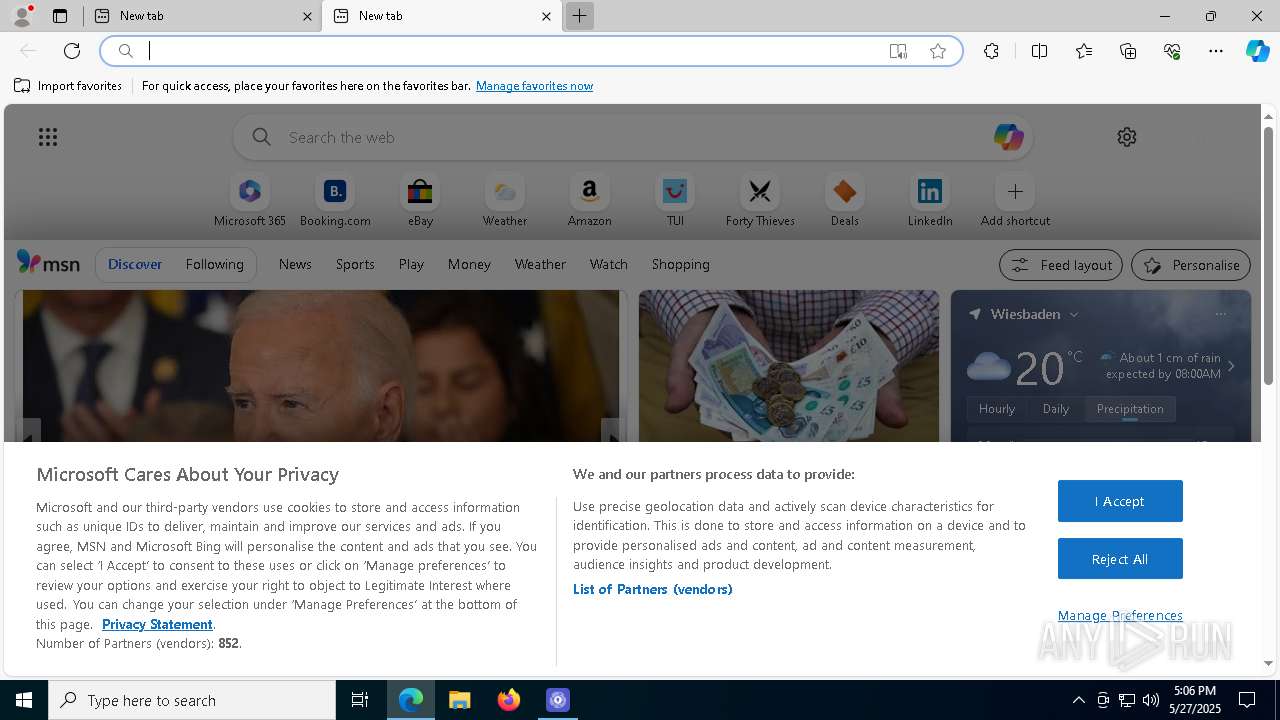This screenshot has width=1280, height=720.
Task: Open the Extensions puzzle icon
Action: click(x=991, y=51)
